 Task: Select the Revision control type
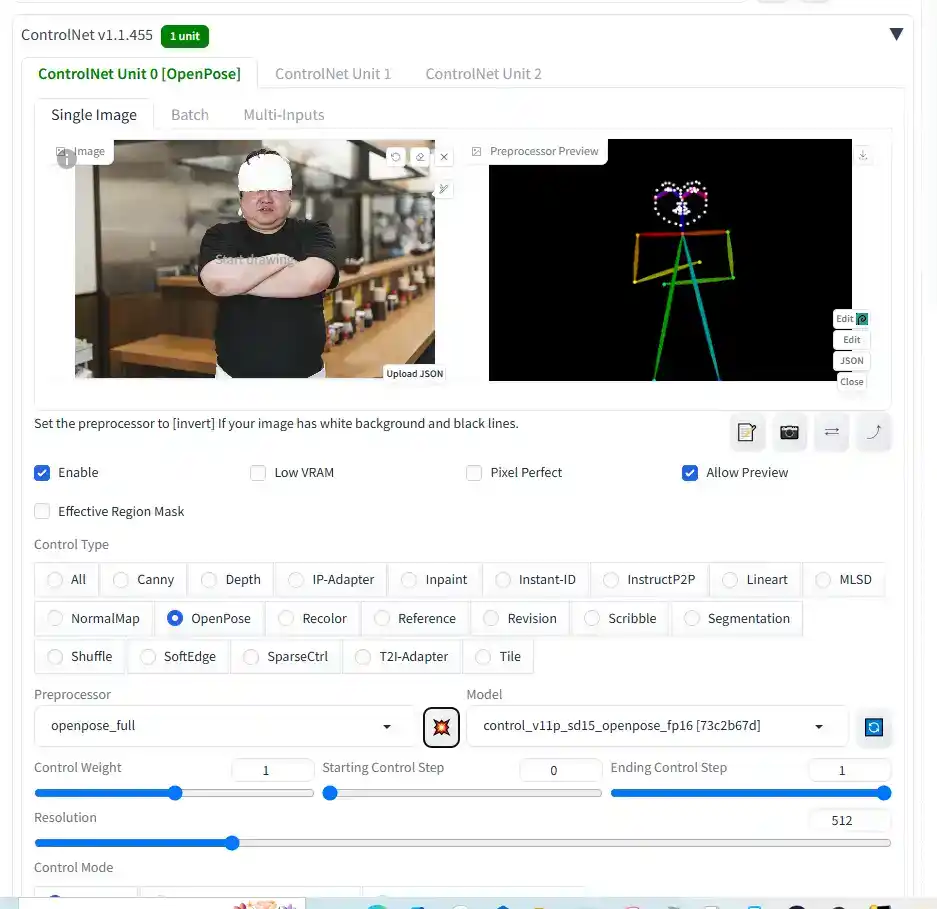[520, 619]
